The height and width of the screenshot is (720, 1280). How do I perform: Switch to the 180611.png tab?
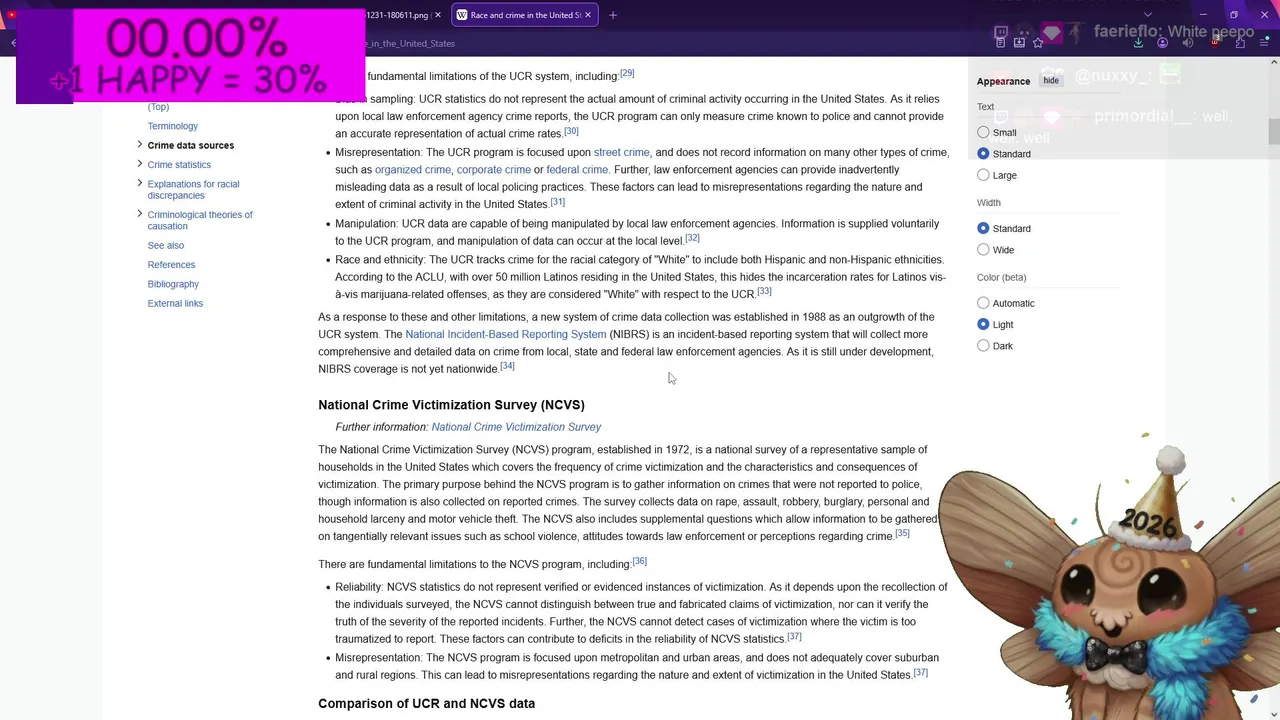point(398,15)
